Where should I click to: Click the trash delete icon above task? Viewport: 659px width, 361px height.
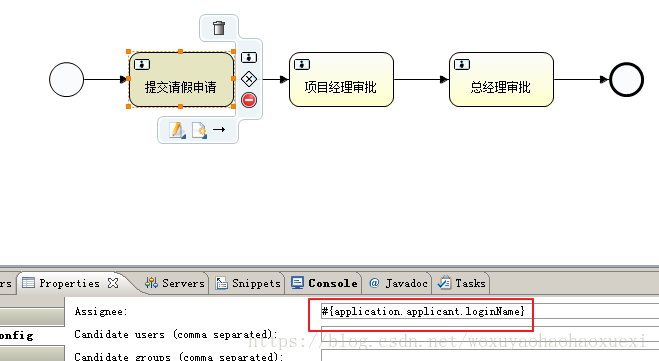(x=219, y=28)
